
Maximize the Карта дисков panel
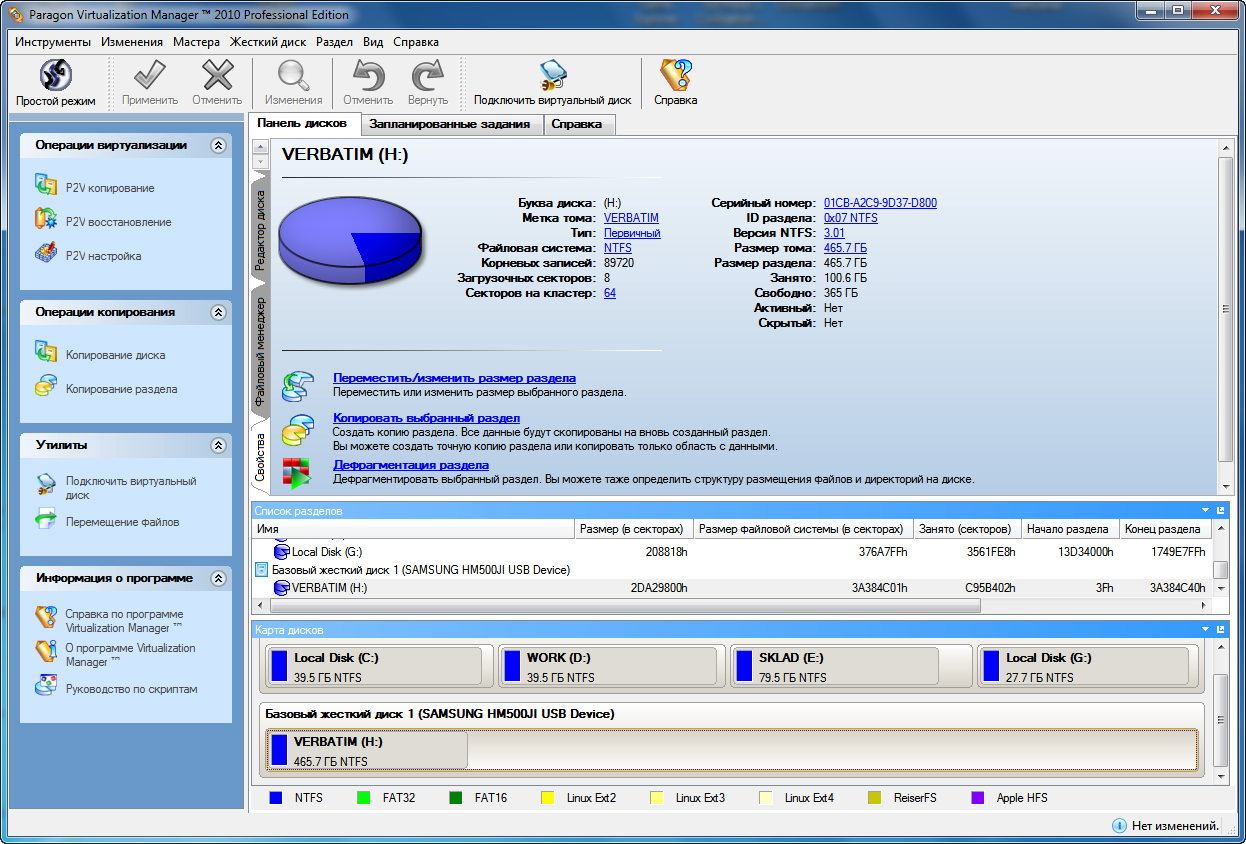(1221, 630)
